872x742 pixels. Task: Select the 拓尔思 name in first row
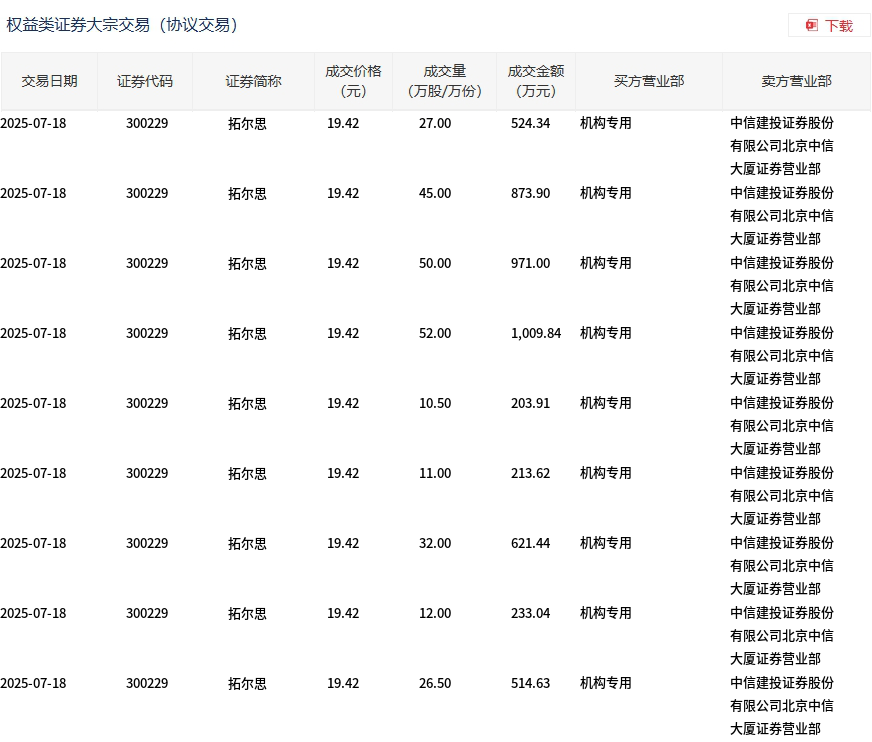pos(247,123)
